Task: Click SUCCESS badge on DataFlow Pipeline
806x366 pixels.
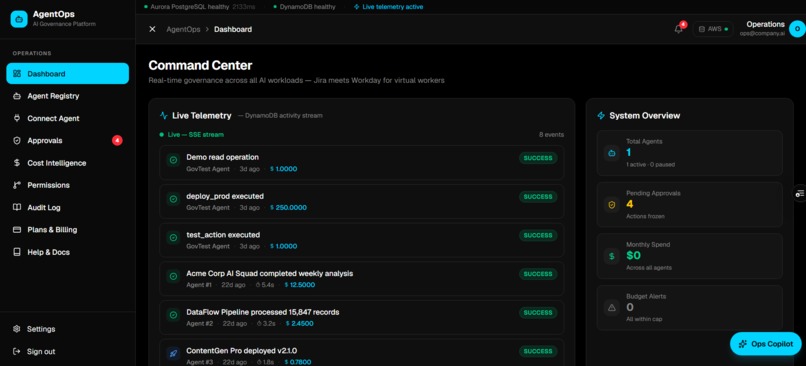Action: pos(538,313)
